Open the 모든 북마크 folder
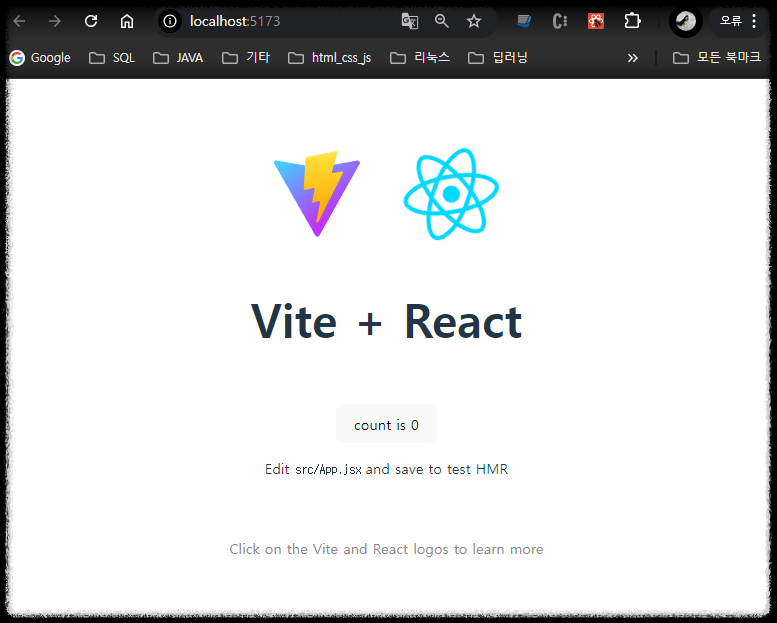Screen dimensions: 777x623 717,58
